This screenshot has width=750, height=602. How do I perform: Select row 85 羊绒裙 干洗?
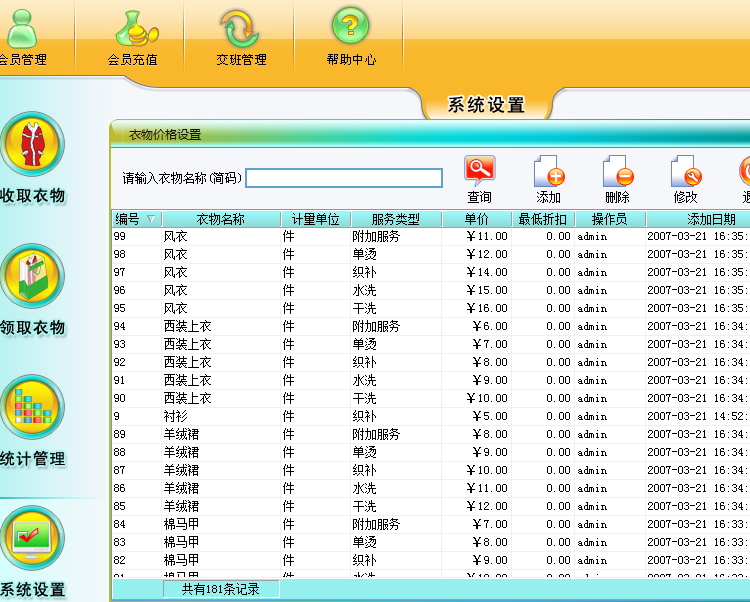(430, 506)
